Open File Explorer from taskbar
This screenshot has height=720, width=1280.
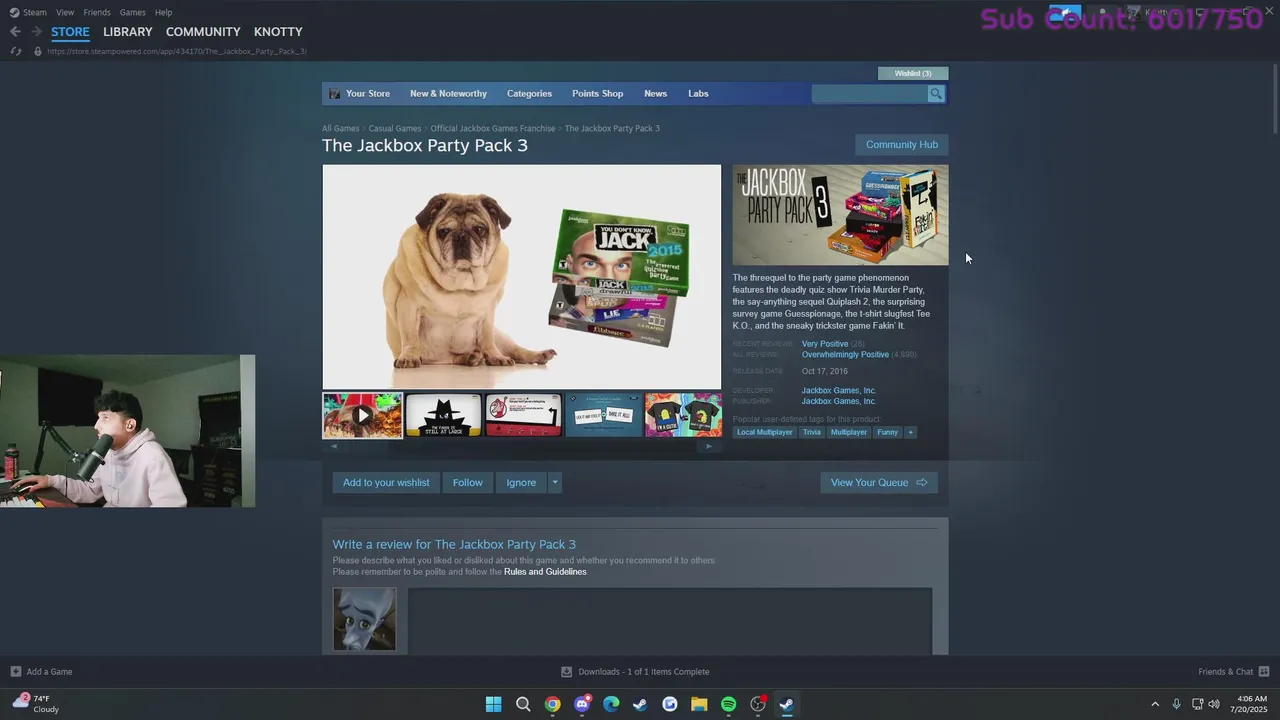[699, 704]
